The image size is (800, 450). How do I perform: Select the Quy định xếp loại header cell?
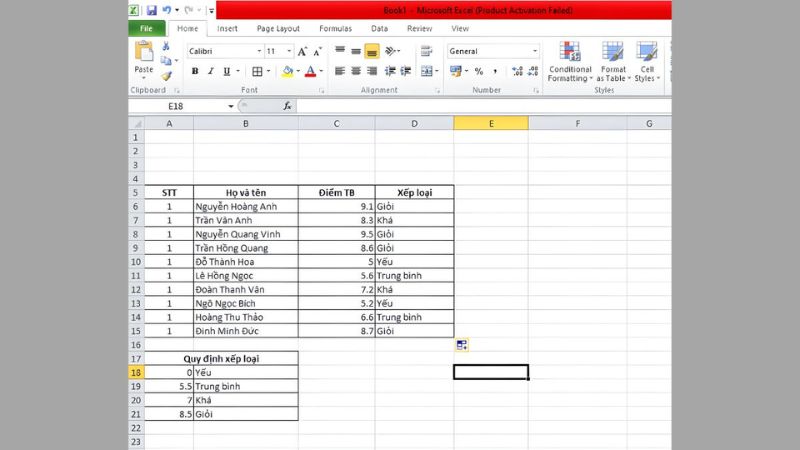(221, 359)
